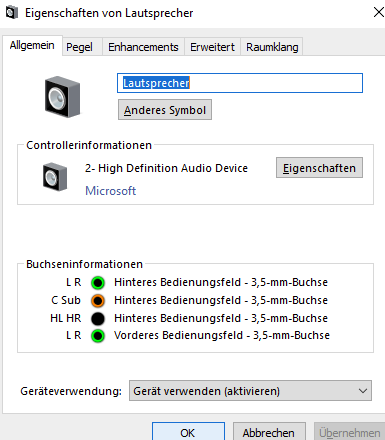Click green jack icon for Vorderes Bedienungsfeld
385x440 pixels.
pos(98,336)
